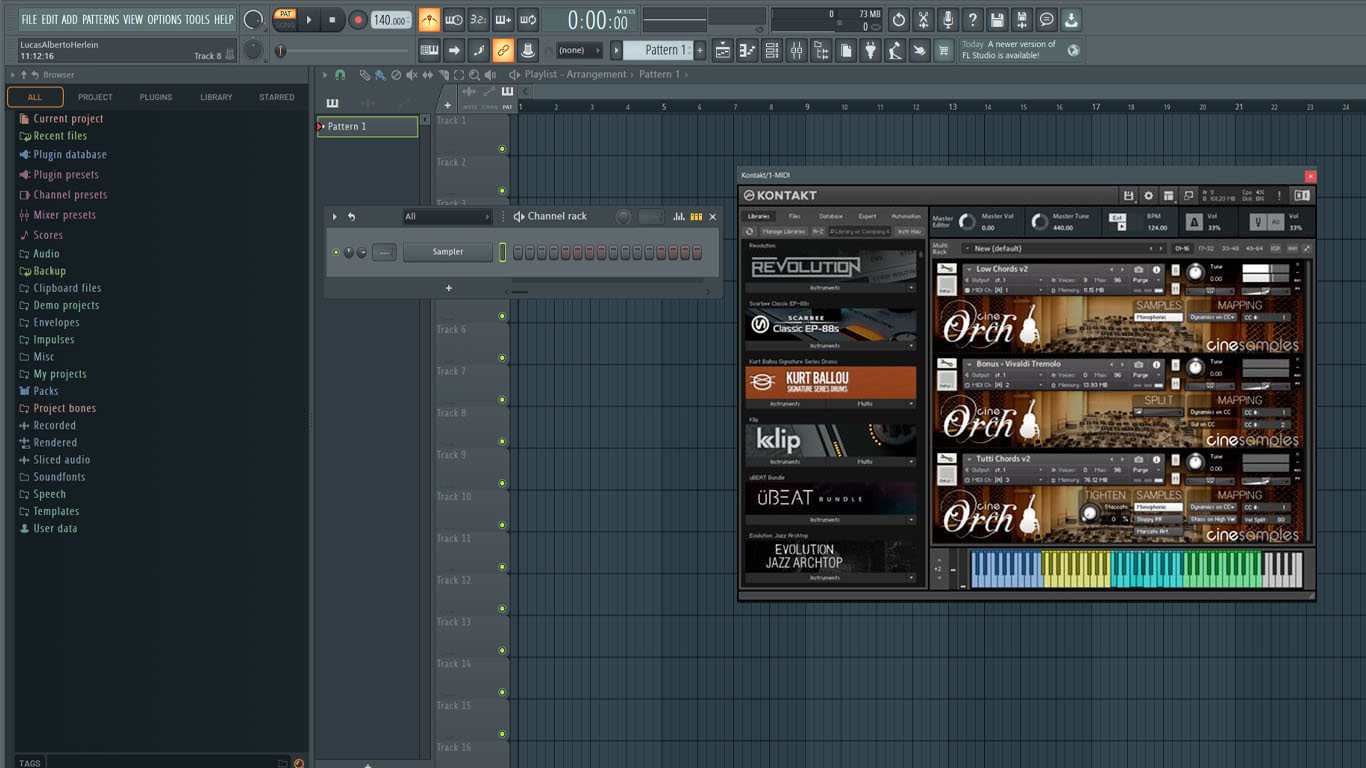Click the help question mark icon
The width and height of the screenshot is (1366, 768).
[972, 20]
